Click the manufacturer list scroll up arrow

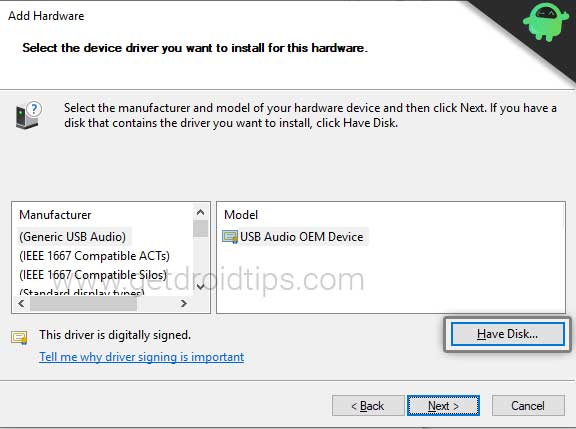click(201, 212)
